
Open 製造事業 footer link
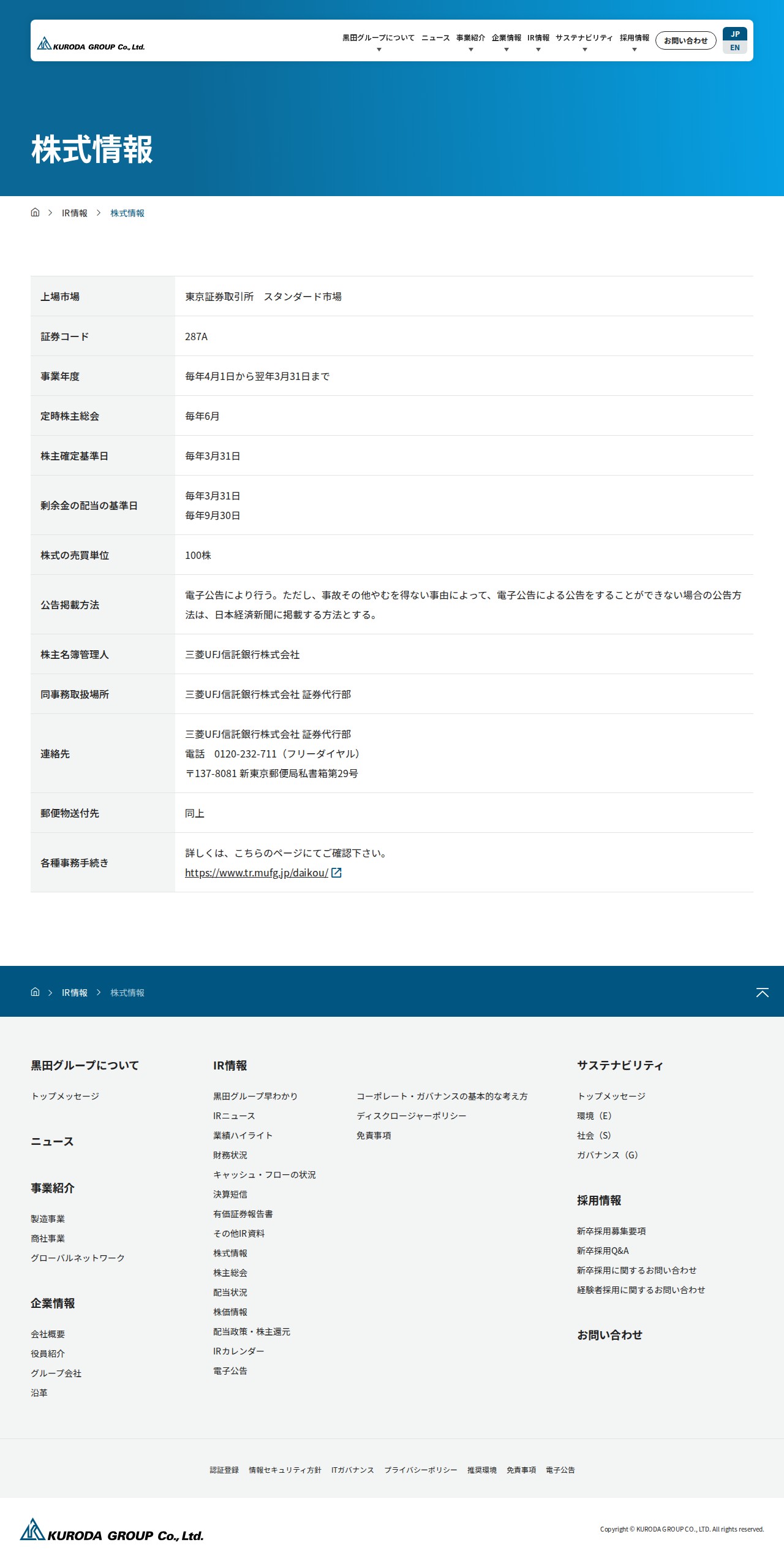48,1219
